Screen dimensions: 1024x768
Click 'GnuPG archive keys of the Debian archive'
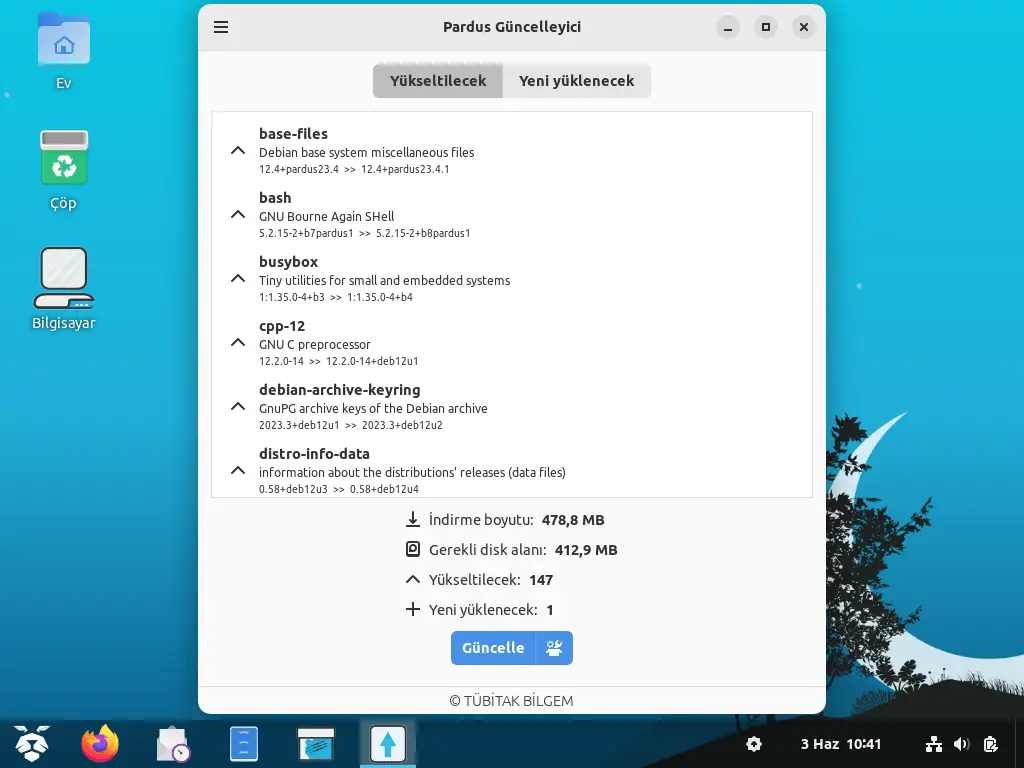373,409
